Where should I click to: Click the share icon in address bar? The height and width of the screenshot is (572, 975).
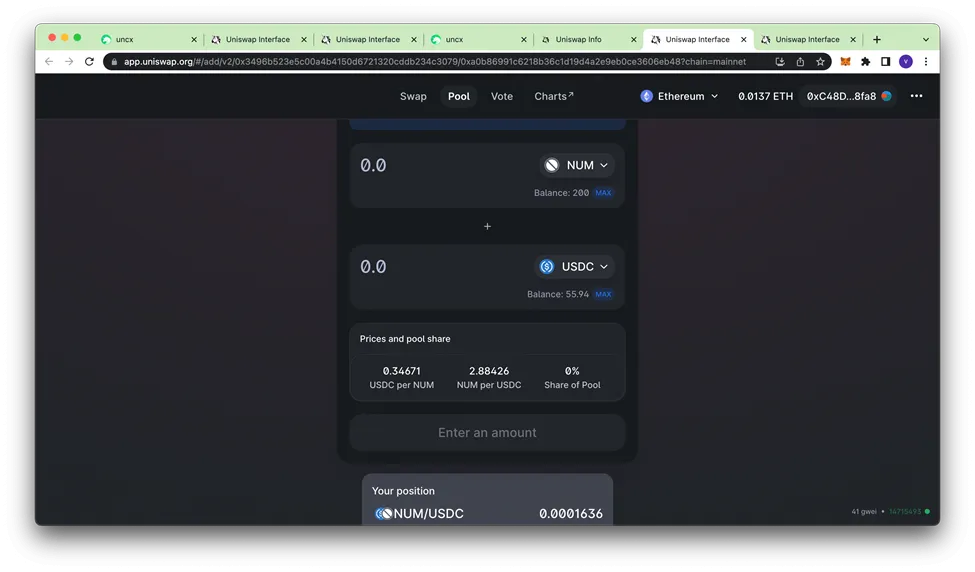point(800,62)
